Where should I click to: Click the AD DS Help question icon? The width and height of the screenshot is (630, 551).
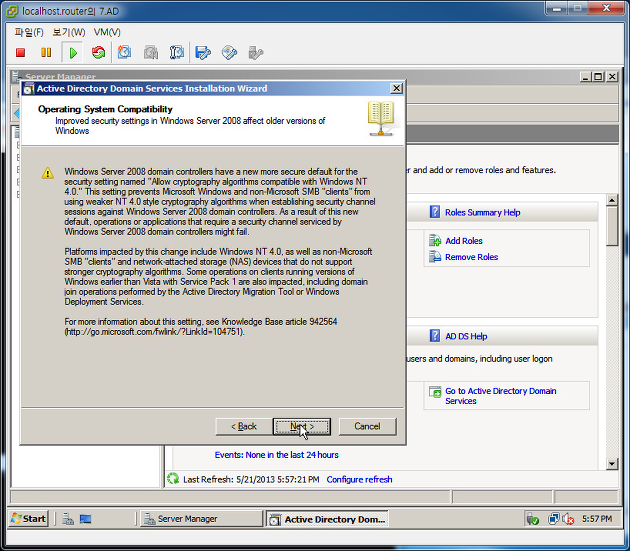tap(435, 336)
